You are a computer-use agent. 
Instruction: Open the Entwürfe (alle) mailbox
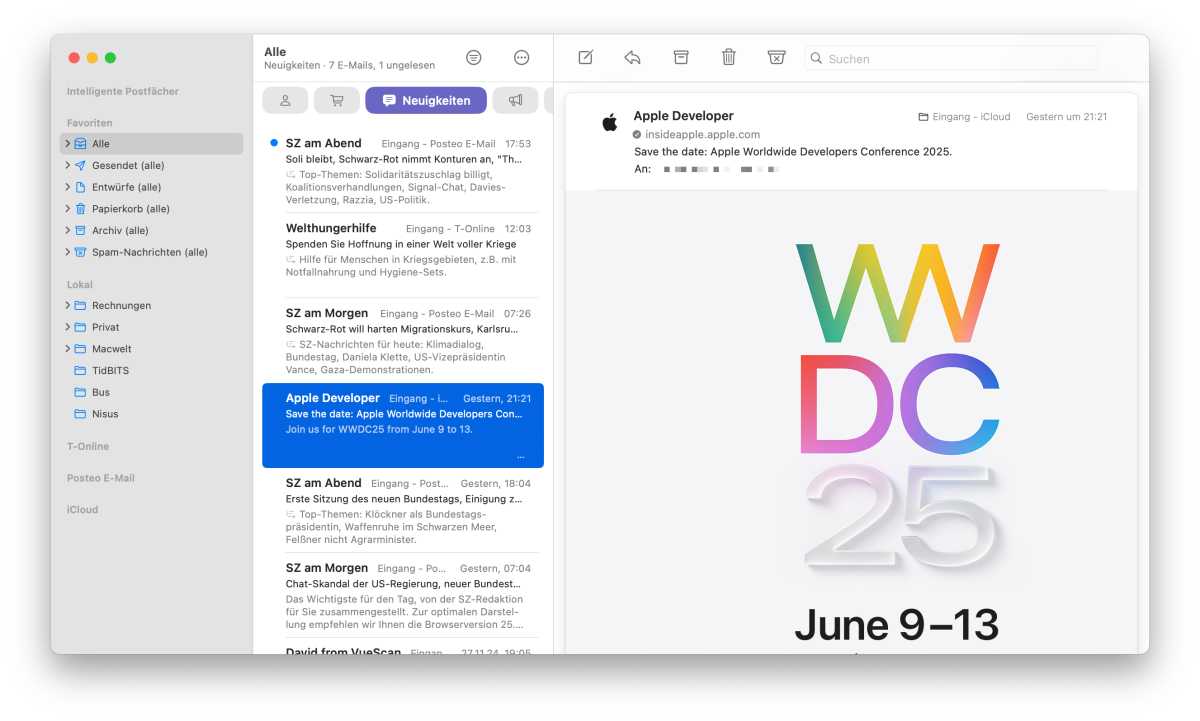[151, 187]
